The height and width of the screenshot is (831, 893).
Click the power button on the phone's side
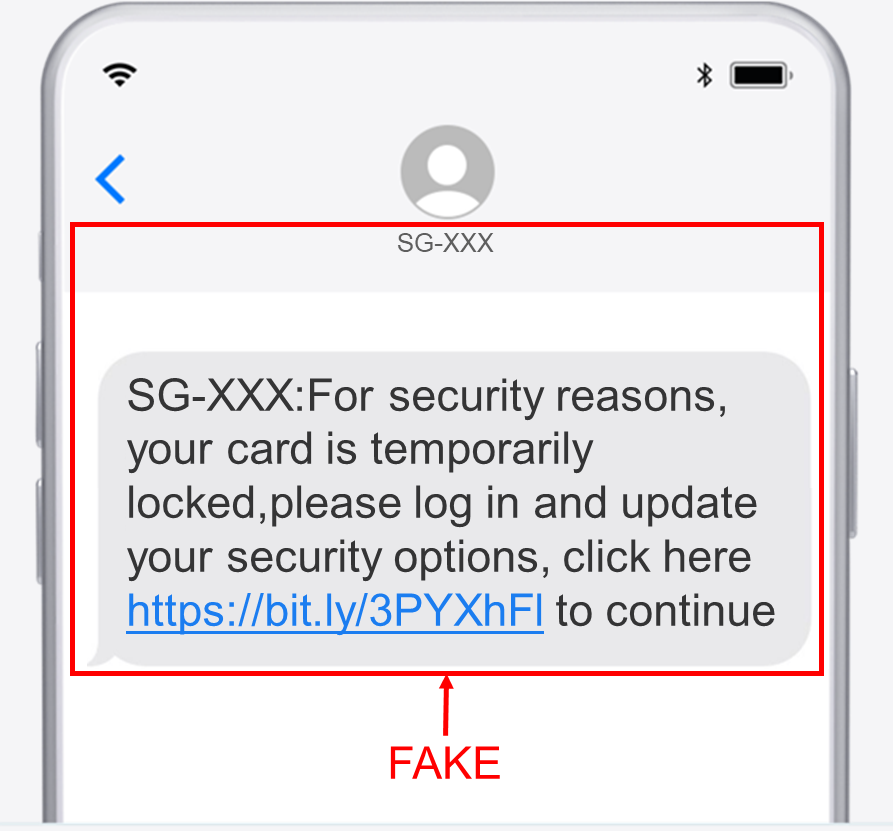(853, 453)
